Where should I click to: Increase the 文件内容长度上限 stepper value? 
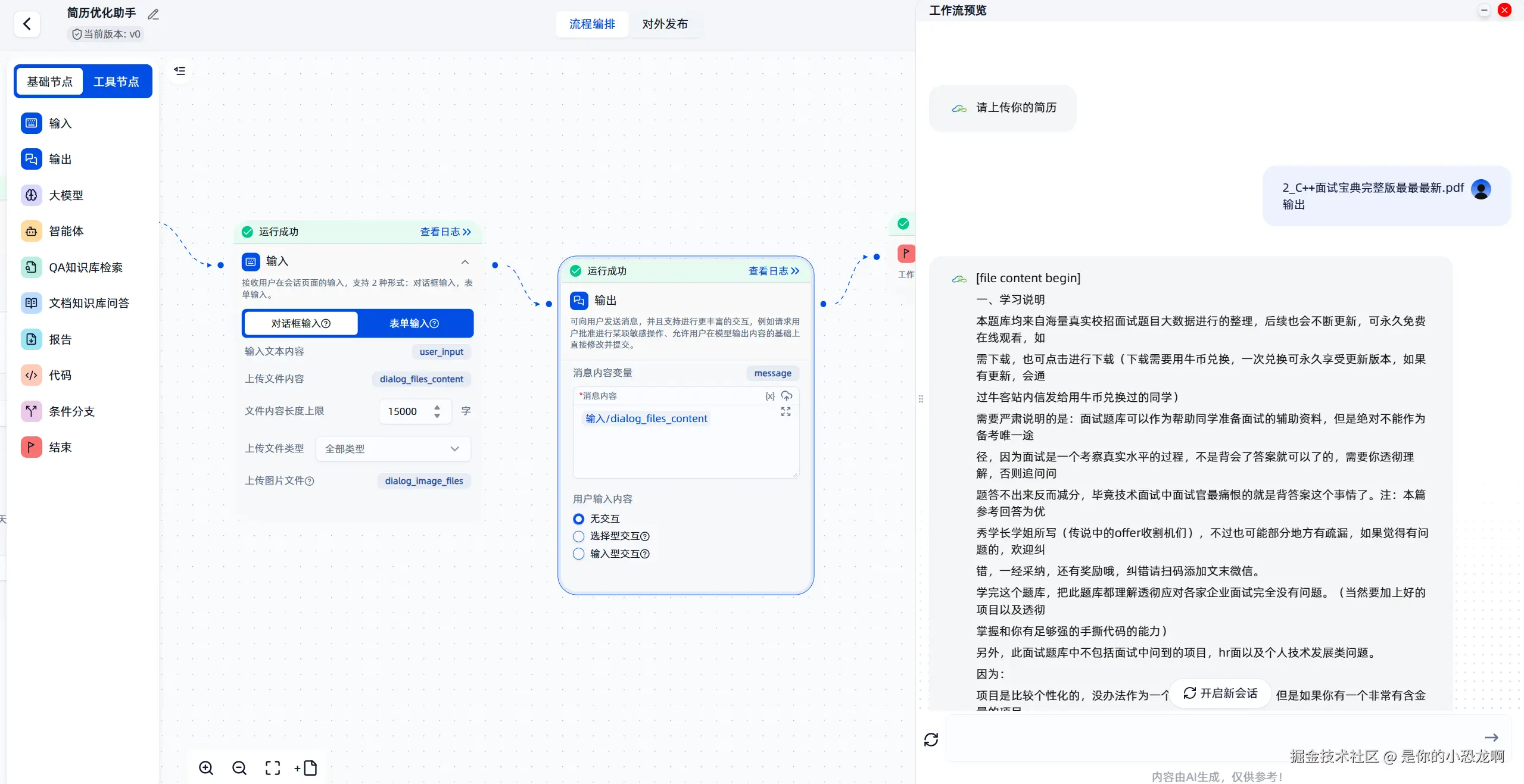coord(437,407)
